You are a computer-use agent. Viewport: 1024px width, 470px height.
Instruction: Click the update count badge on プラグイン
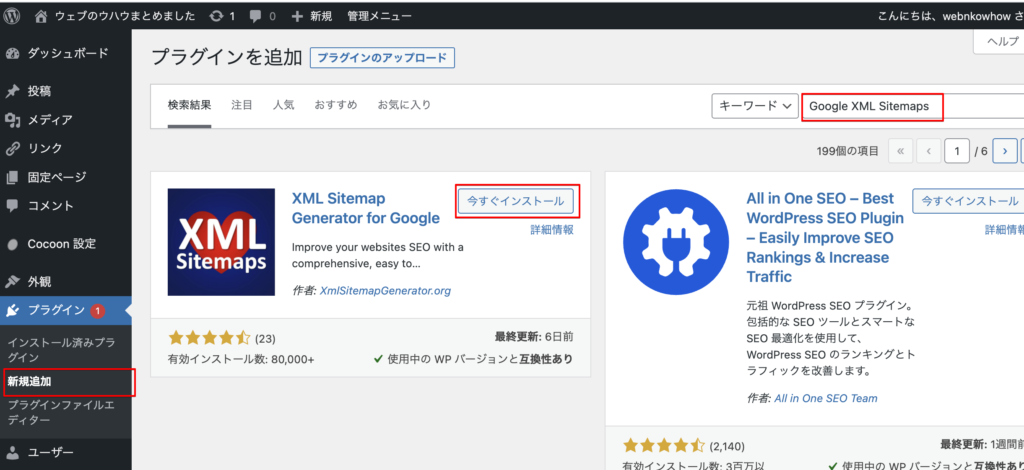click(x=97, y=311)
